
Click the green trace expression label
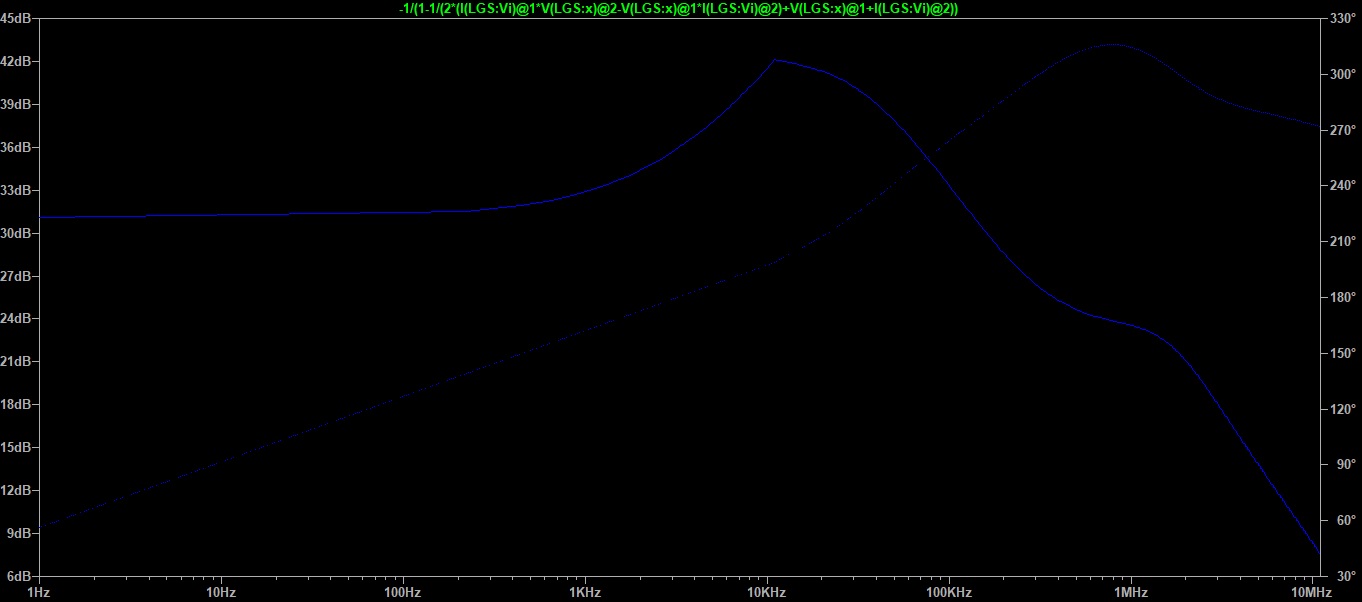pyautogui.click(x=679, y=8)
